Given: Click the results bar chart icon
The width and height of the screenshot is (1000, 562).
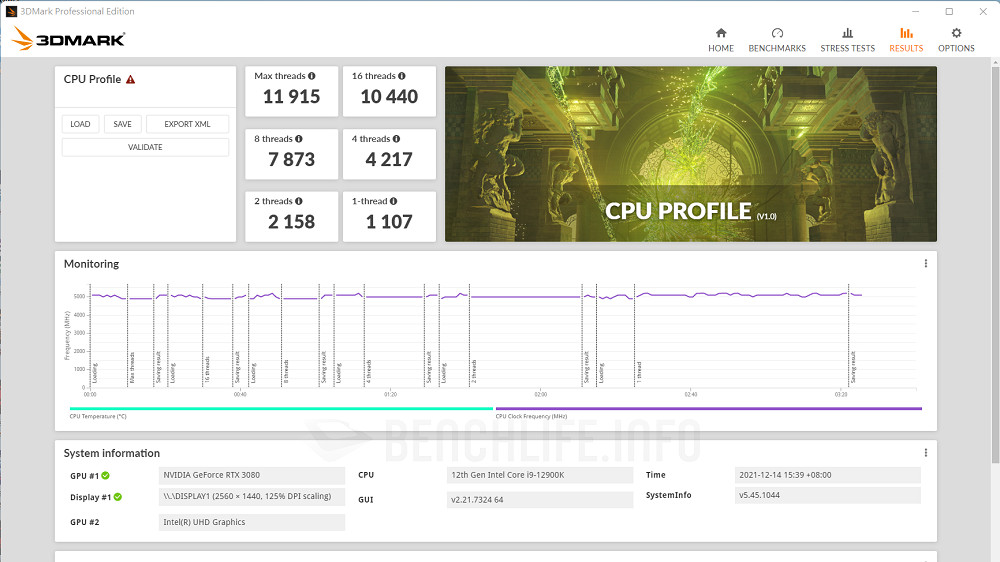Looking at the screenshot, I should [906, 33].
